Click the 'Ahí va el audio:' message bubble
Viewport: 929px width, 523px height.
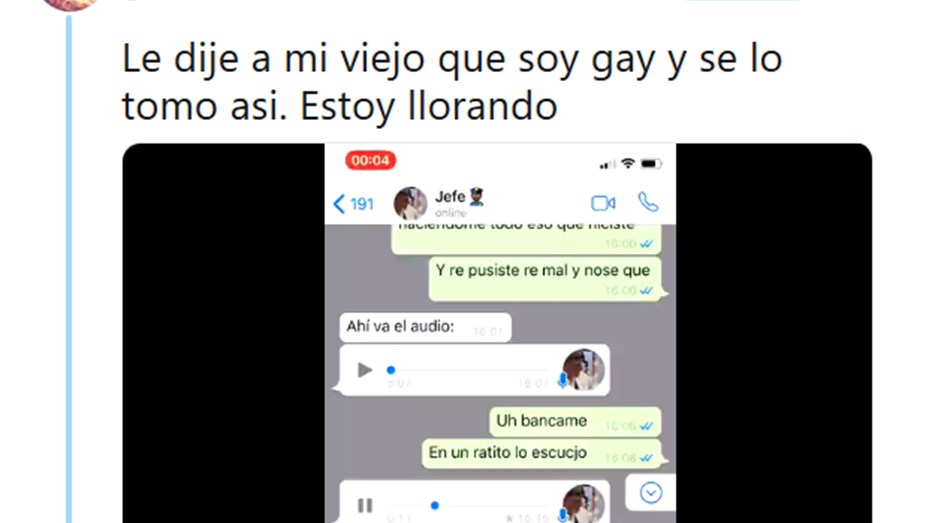(425, 328)
